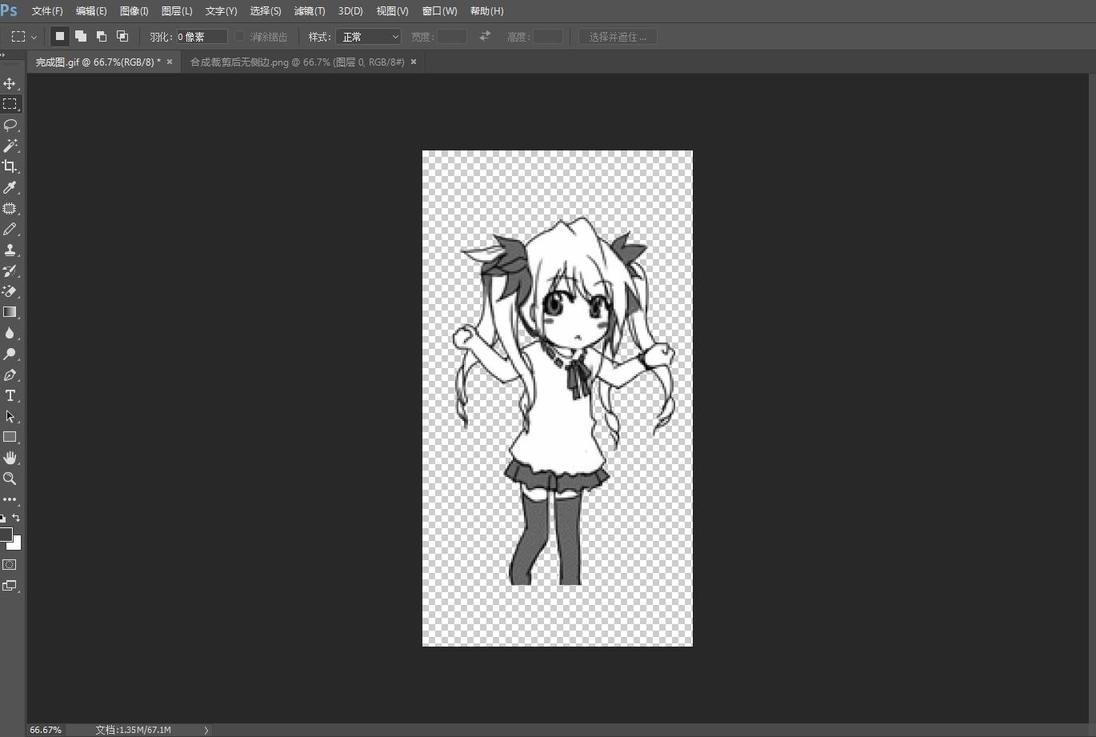Viewport: 1096px width, 737px height.
Task: Select the Move tool
Action: pyautogui.click(x=10, y=83)
